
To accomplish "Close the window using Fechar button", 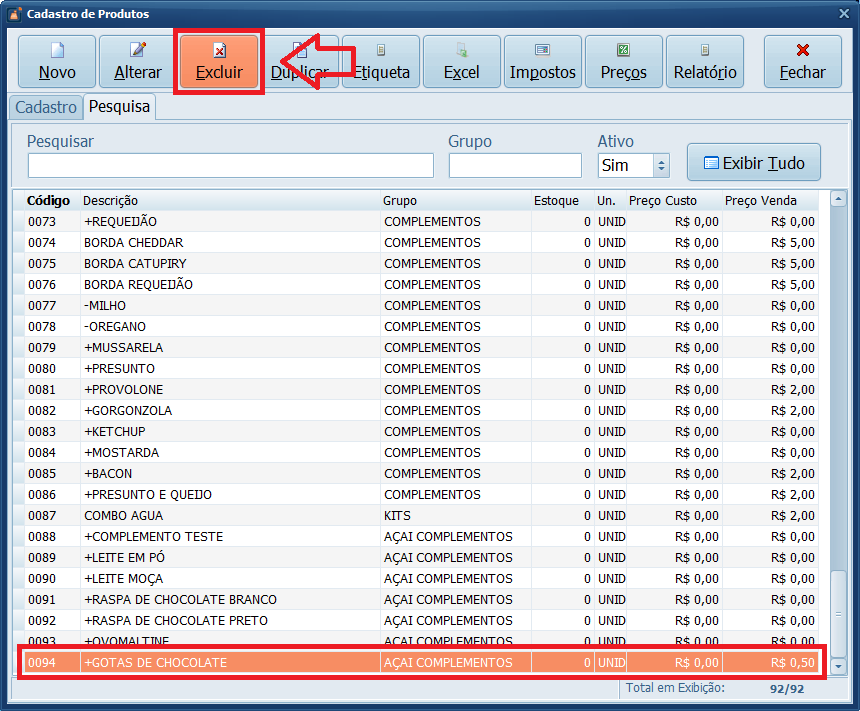I will 802,61.
